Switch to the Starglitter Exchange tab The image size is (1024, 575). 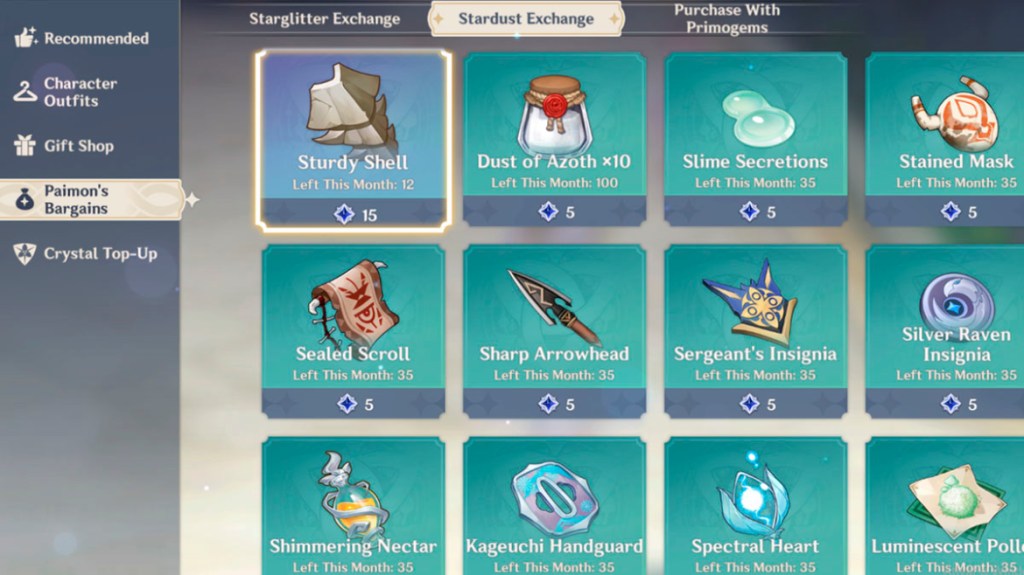tap(325, 19)
